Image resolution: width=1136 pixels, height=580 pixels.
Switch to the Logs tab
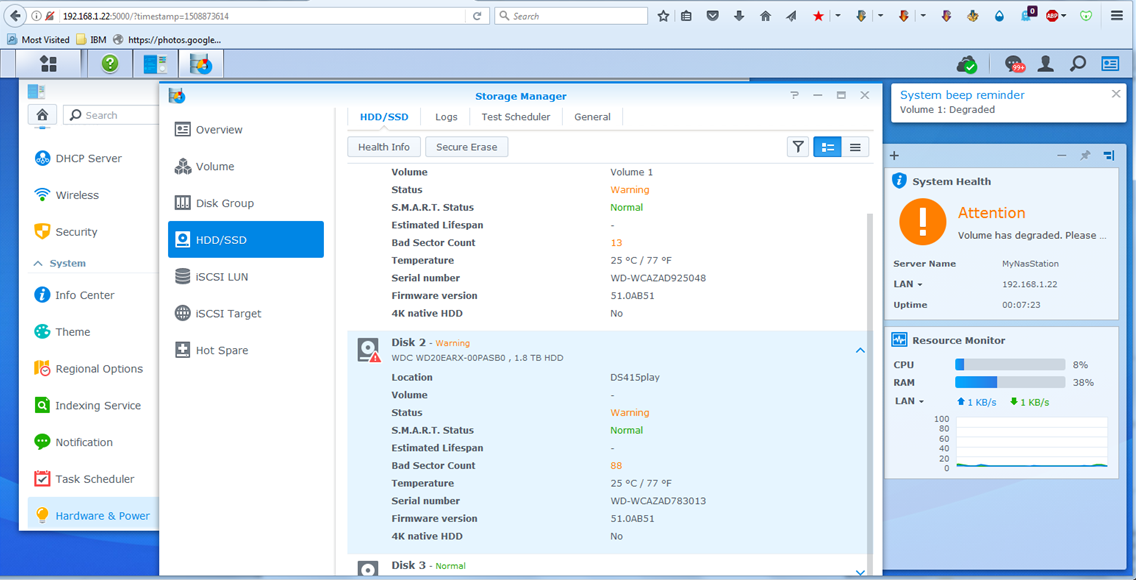click(446, 117)
